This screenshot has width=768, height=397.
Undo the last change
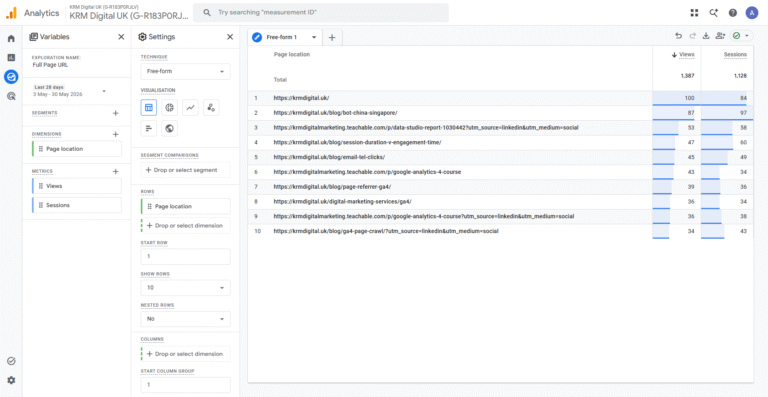click(678, 36)
